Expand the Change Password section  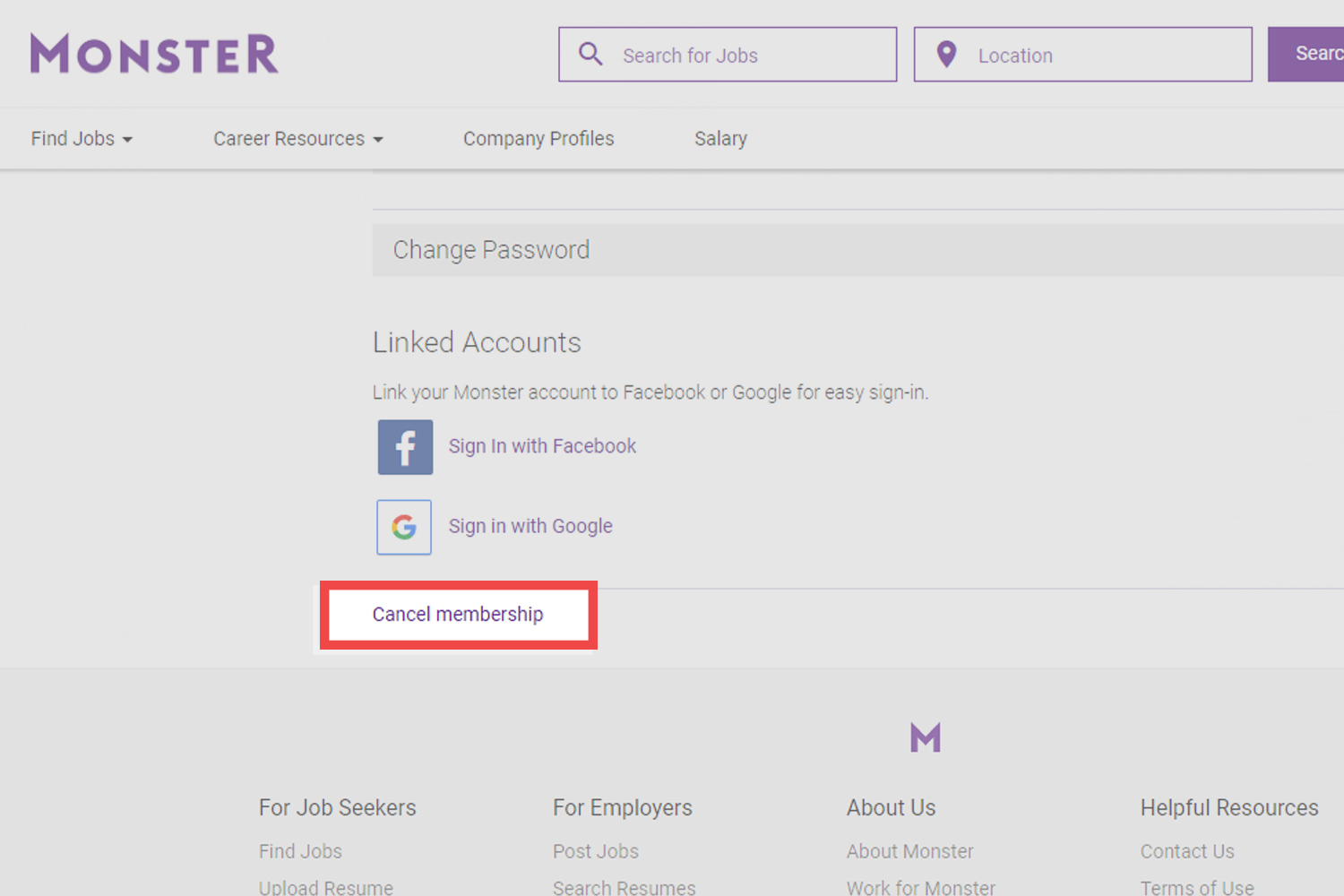click(x=492, y=250)
